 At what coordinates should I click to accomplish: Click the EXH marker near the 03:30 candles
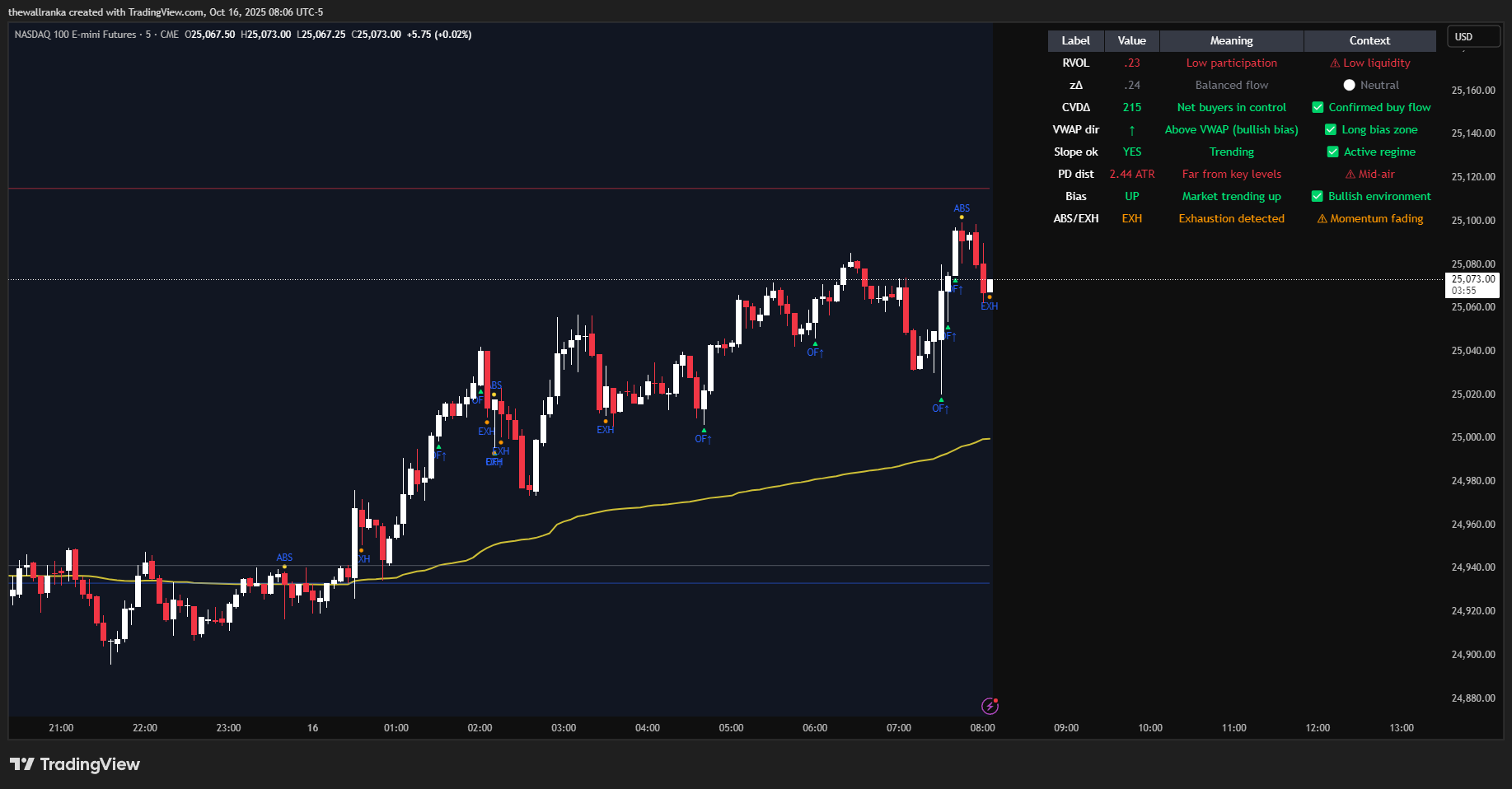pos(605,431)
